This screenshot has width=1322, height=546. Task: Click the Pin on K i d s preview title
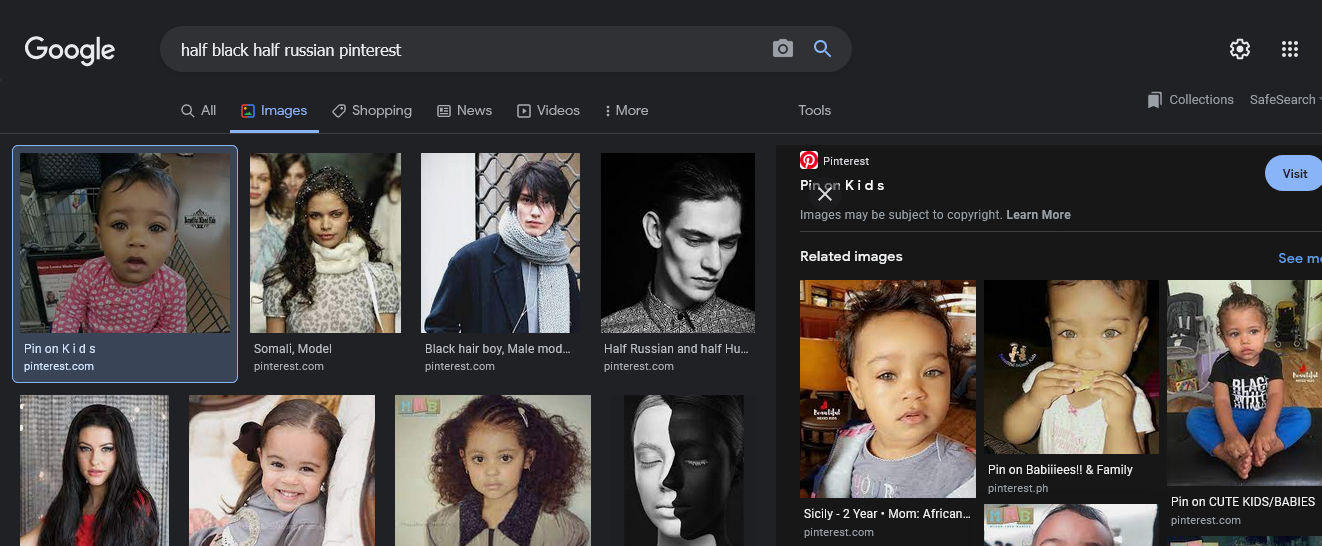(842, 185)
